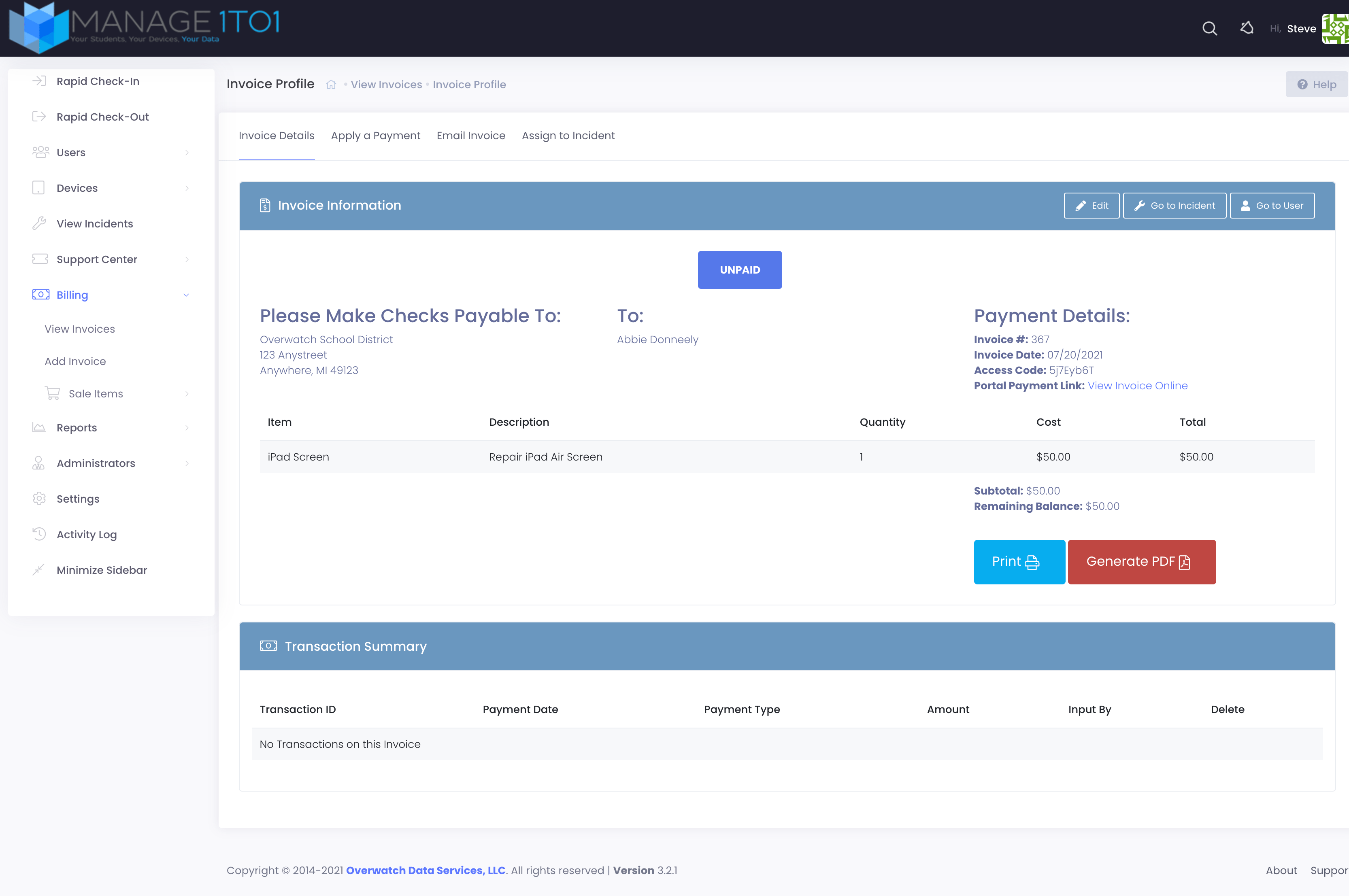The height and width of the screenshot is (896, 1349).
Task: Click the iPad Screen item cell
Action: click(298, 456)
